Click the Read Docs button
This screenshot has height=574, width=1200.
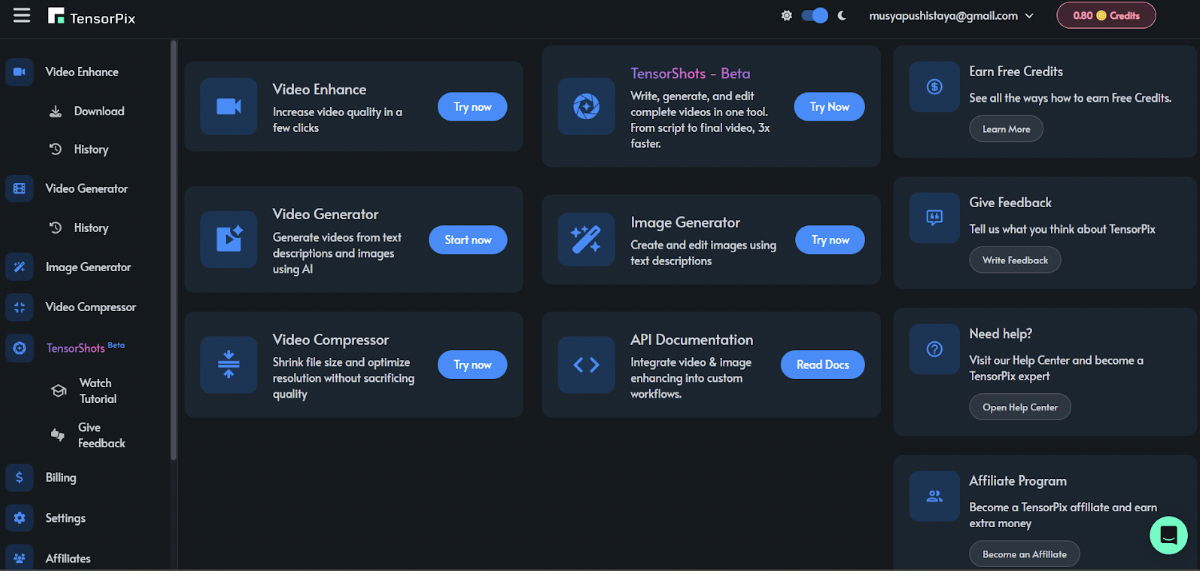coord(823,365)
